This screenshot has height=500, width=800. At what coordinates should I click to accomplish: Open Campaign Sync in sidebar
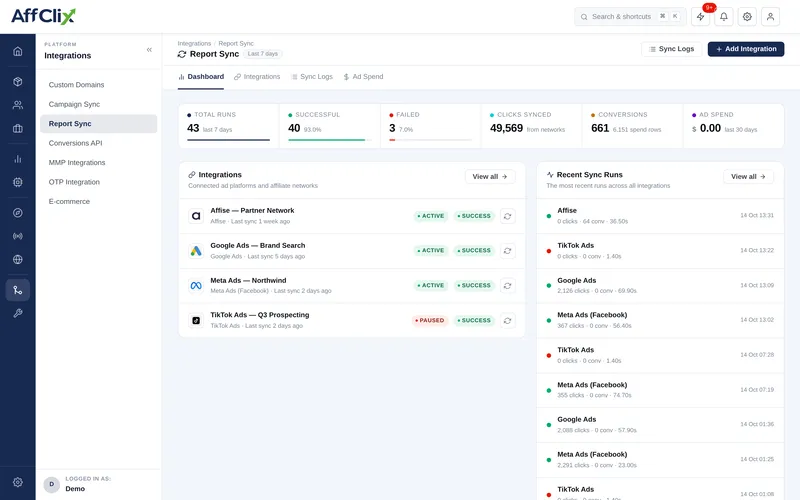click(98, 104)
